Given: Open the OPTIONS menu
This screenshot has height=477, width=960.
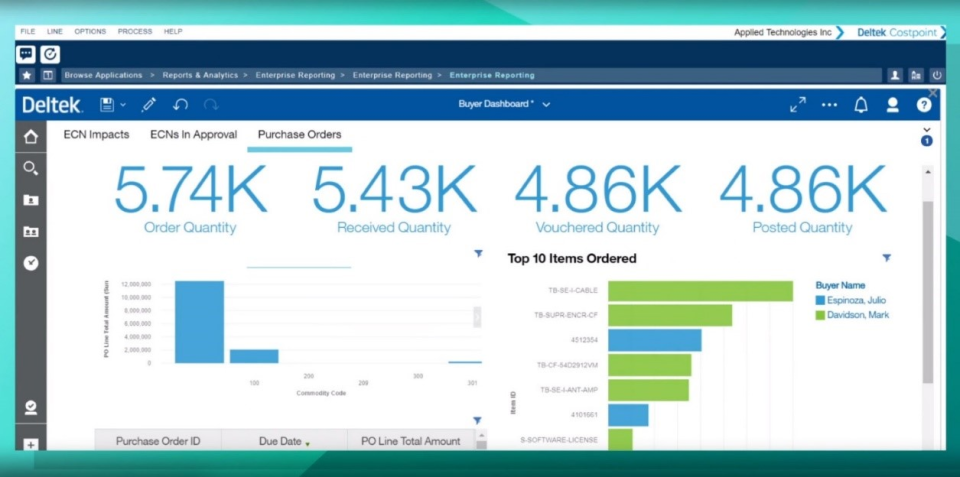Looking at the screenshot, I should pyautogui.click(x=90, y=32).
